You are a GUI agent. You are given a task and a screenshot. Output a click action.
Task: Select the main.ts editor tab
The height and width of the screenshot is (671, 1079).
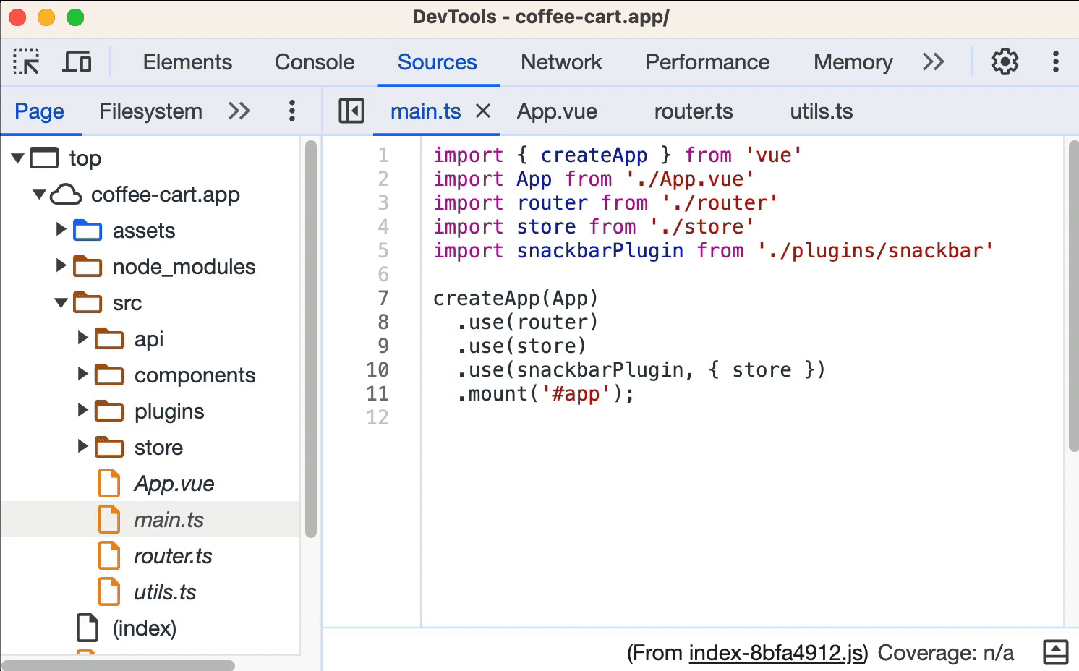point(425,111)
